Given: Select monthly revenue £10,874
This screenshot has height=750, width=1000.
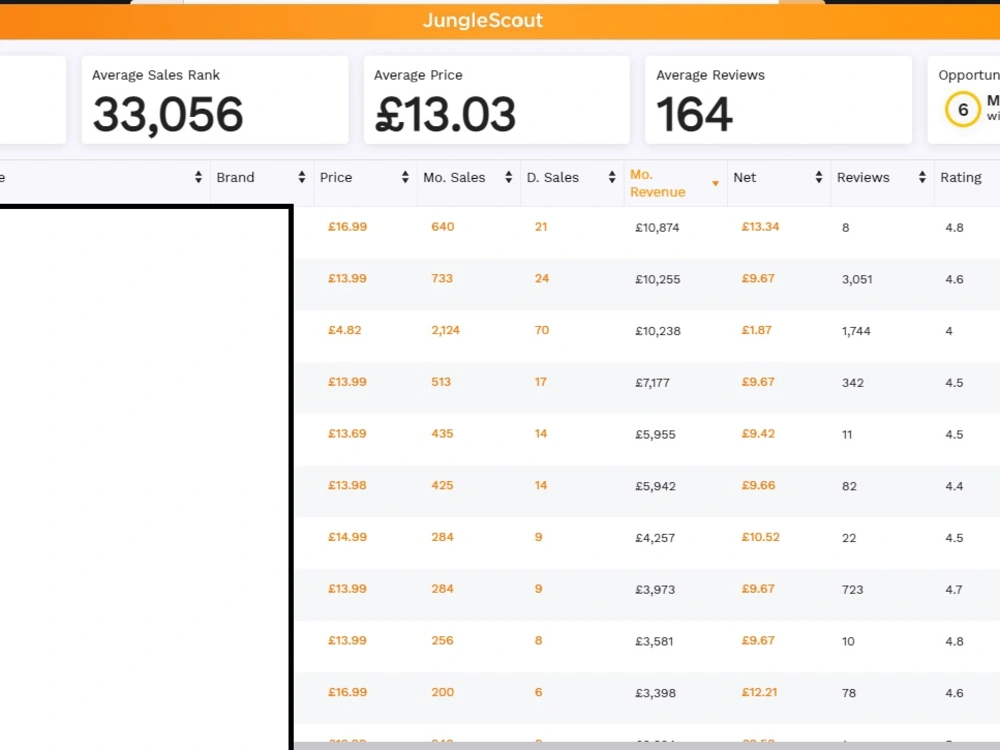Looking at the screenshot, I should coord(657,227).
